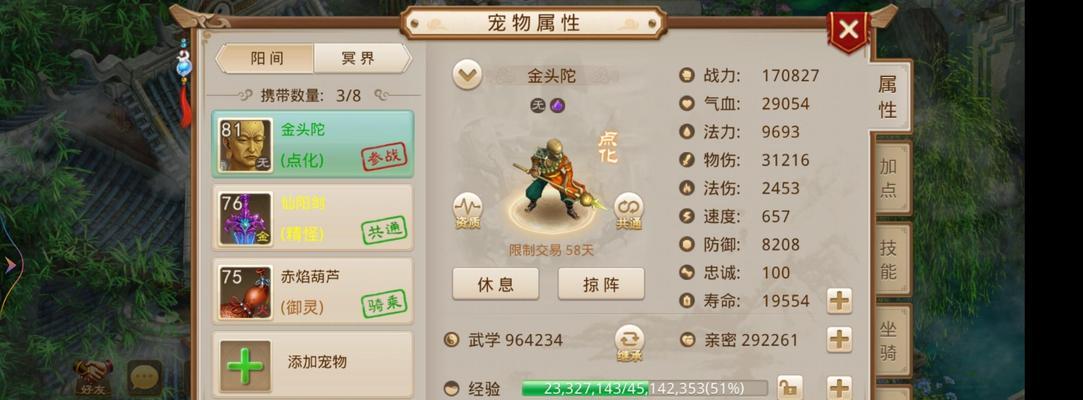This screenshot has height=400, width=1083.
Task: Expand the left edge arrow panel
Action: tap(10, 265)
